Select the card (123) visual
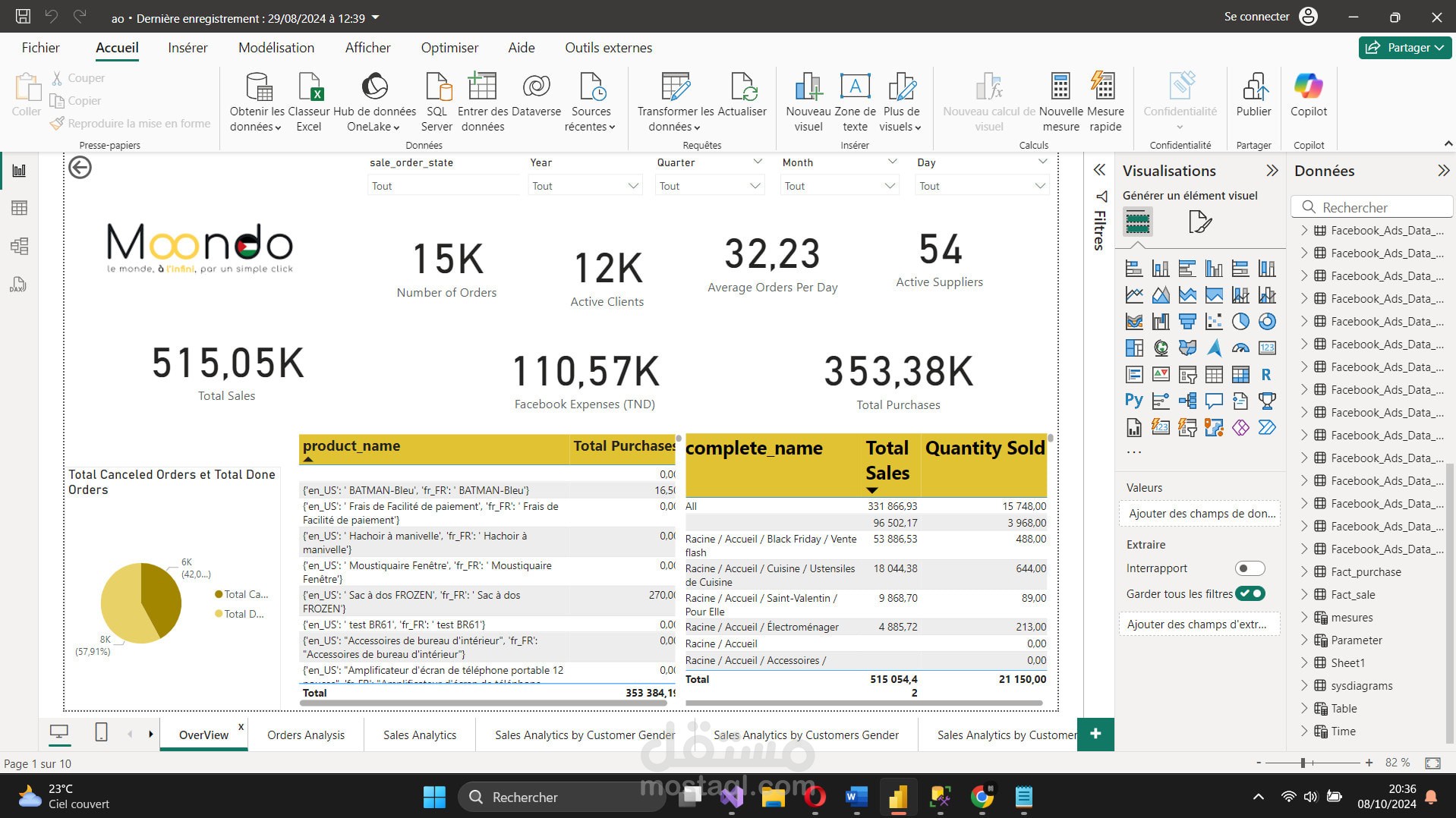The height and width of the screenshot is (818, 1456). coord(1267,348)
